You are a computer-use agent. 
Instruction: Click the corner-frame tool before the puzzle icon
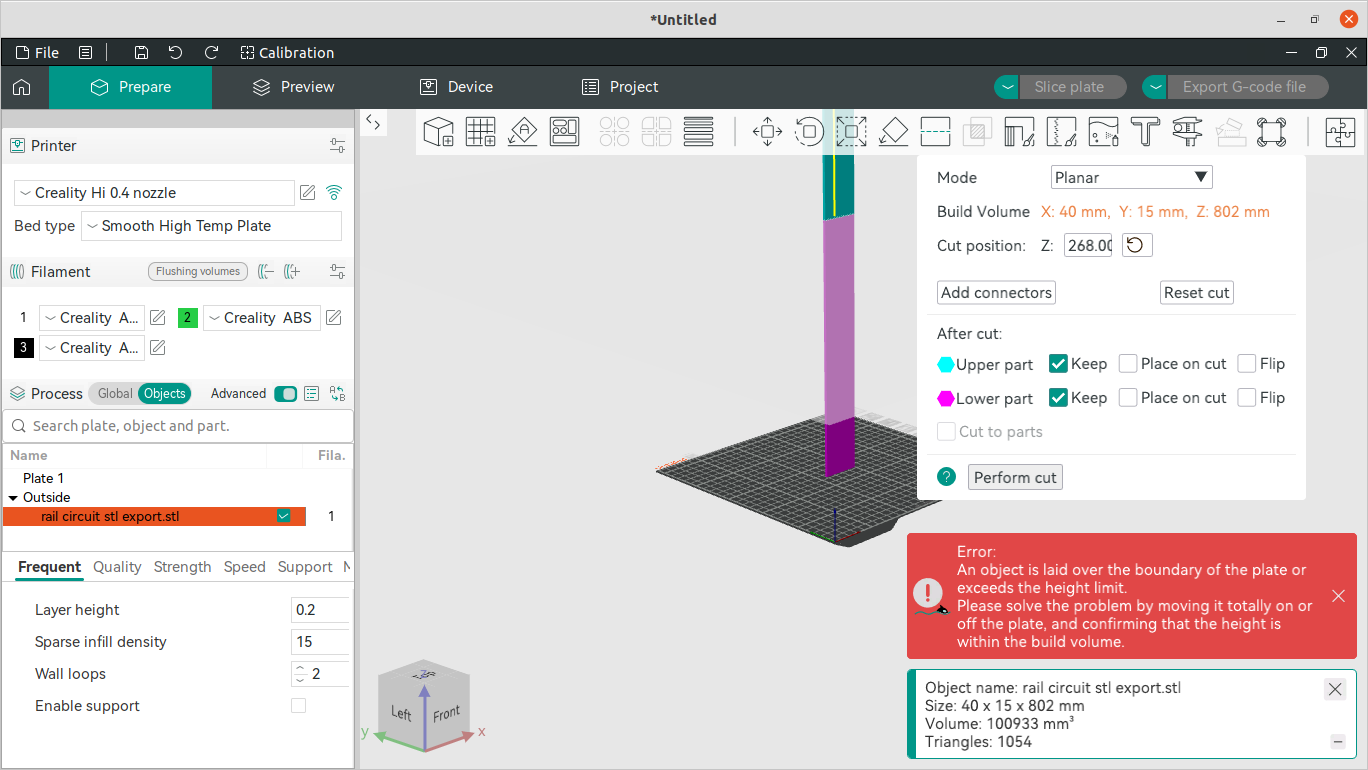1271,132
